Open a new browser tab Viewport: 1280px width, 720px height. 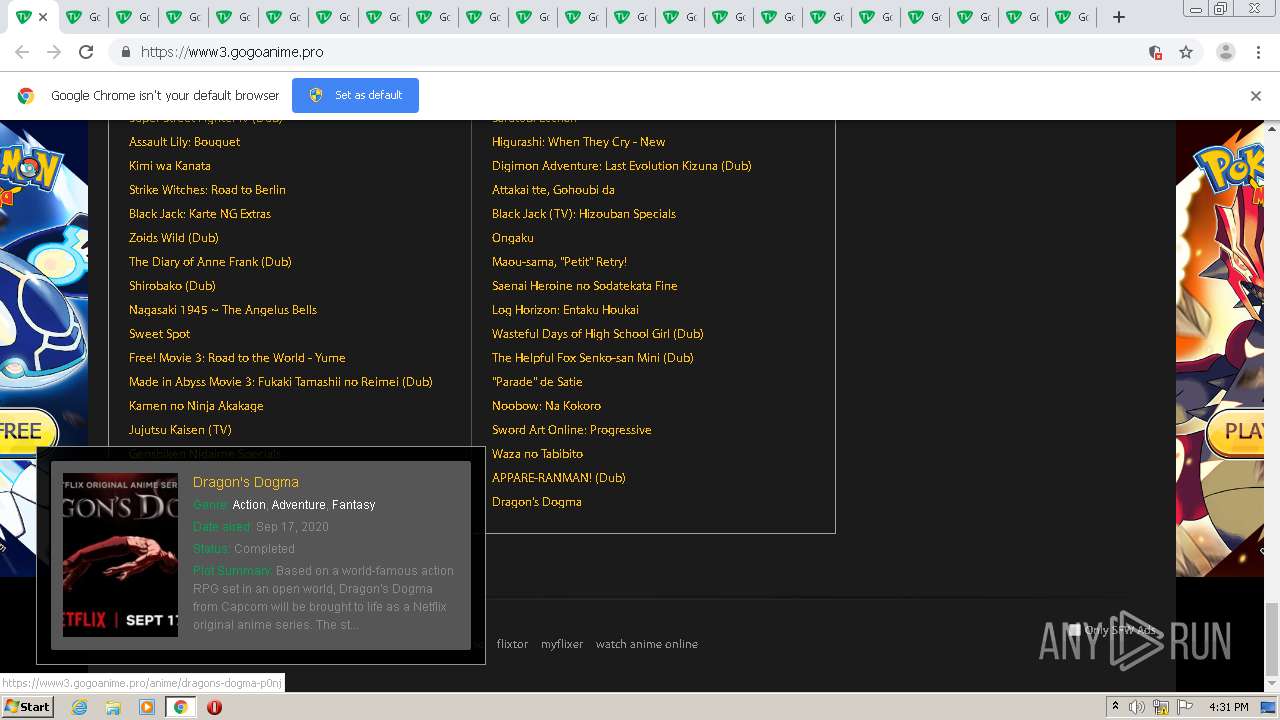[1119, 17]
